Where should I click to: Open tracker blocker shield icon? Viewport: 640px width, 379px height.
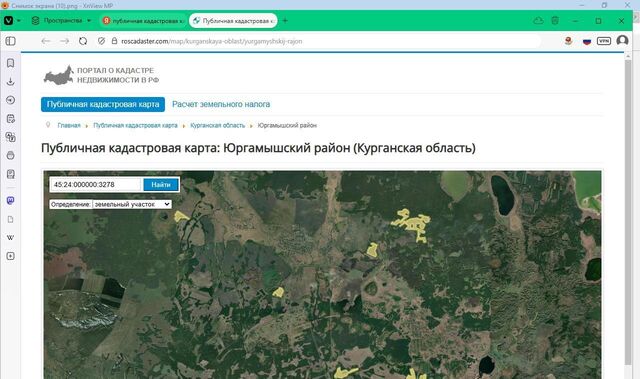pos(102,41)
